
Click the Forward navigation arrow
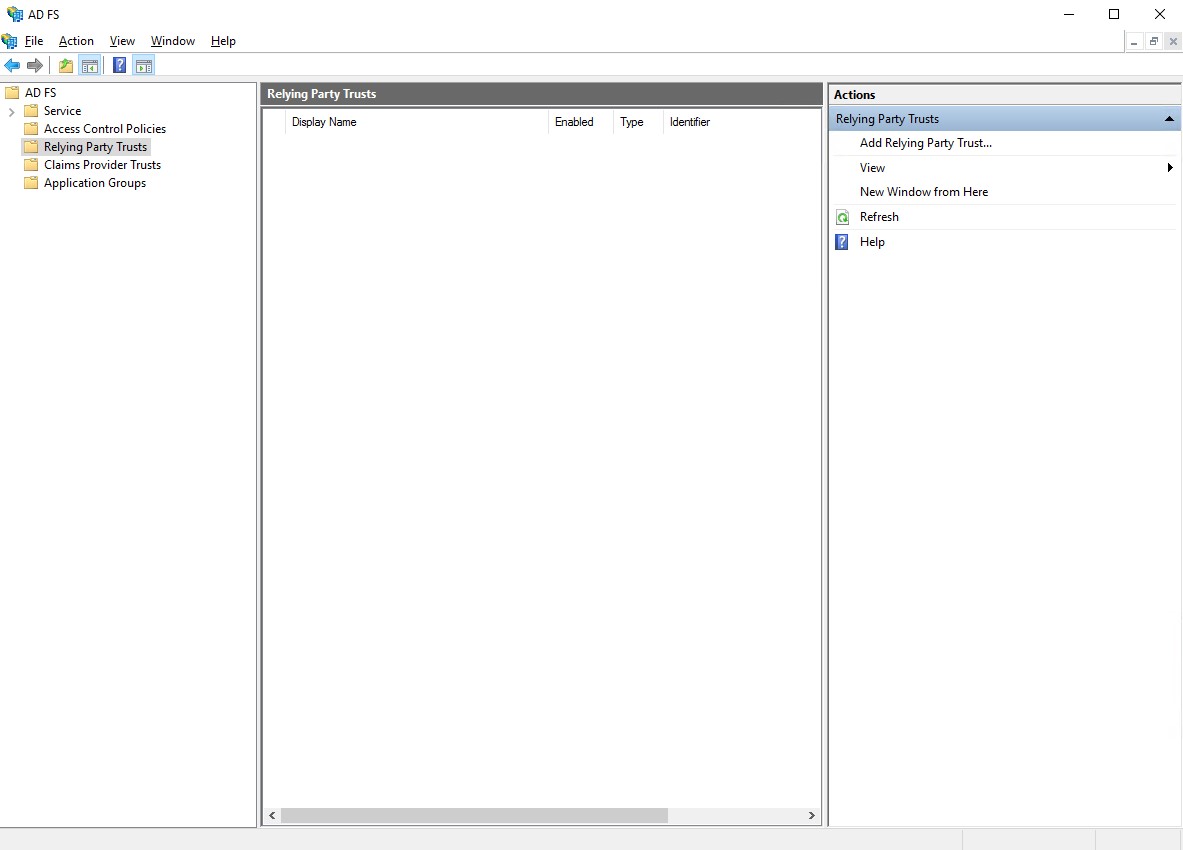point(36,64)
